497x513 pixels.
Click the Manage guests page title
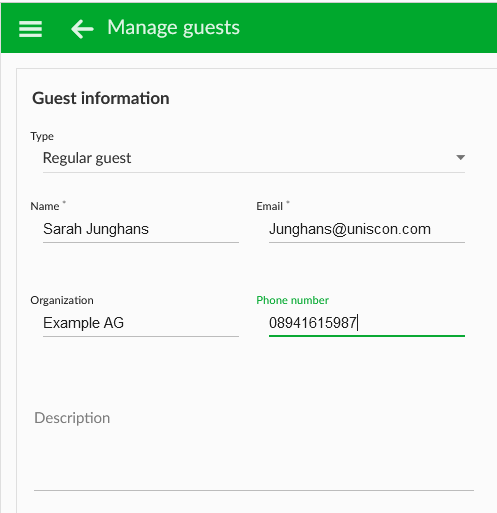[x=173, y=28]
